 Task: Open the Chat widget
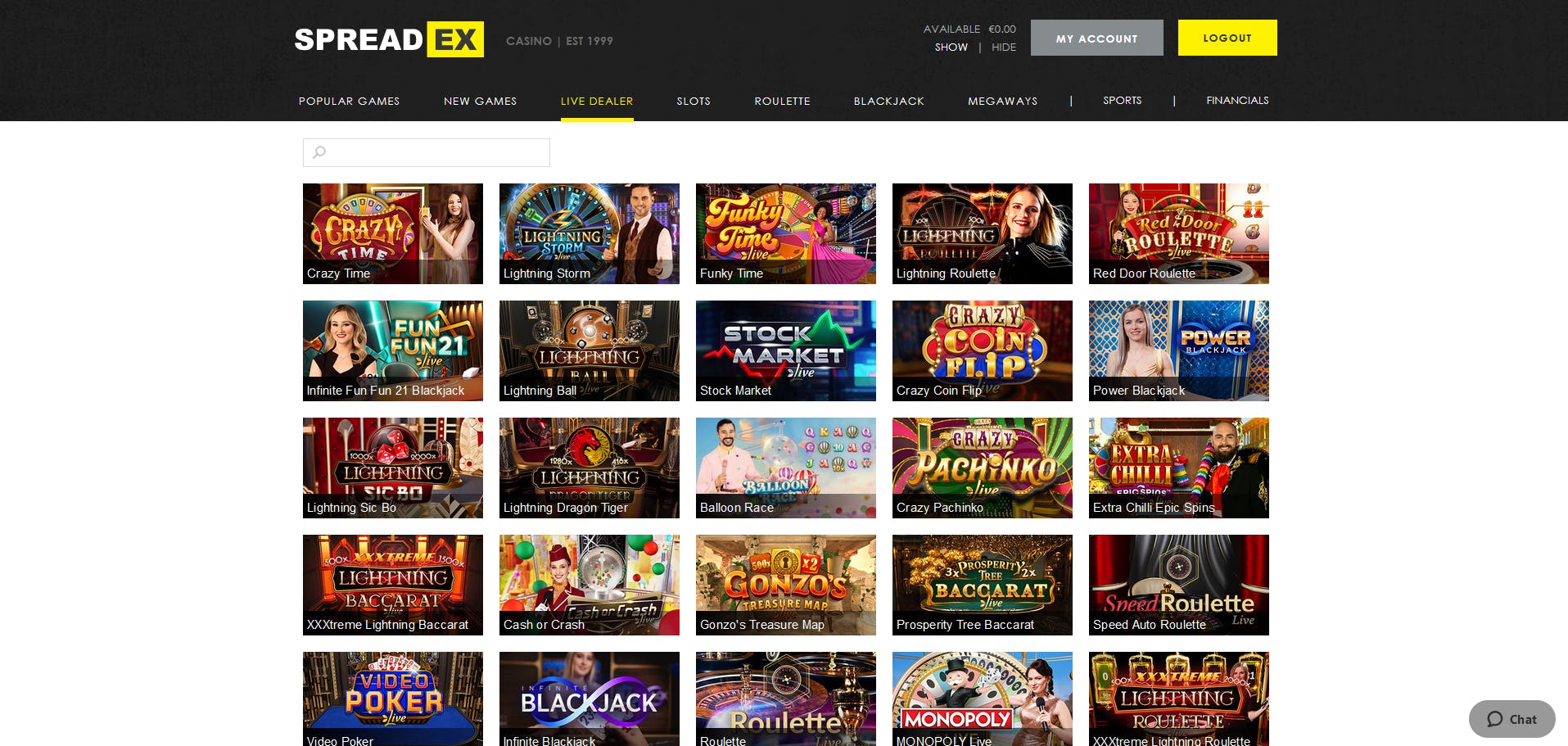(1512, 719)
